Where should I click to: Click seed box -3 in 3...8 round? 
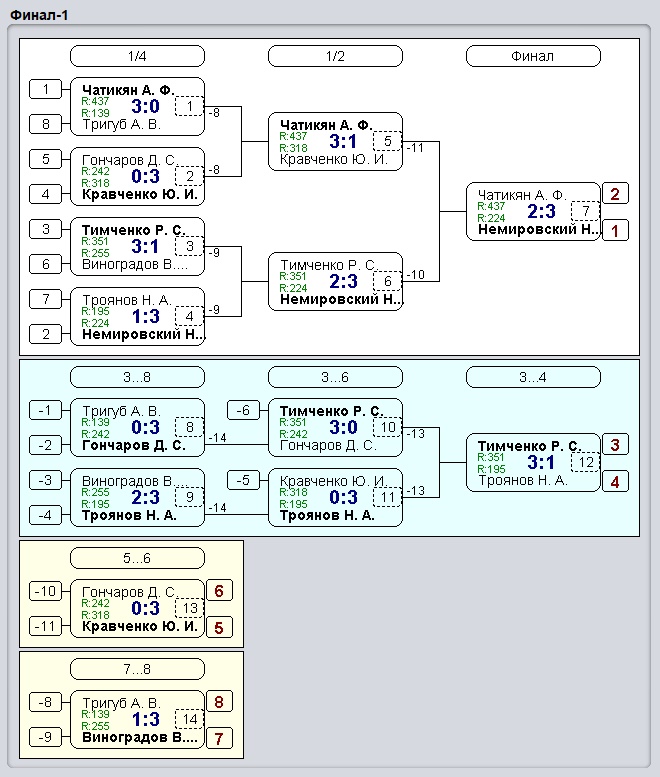[x=46, y=480]
